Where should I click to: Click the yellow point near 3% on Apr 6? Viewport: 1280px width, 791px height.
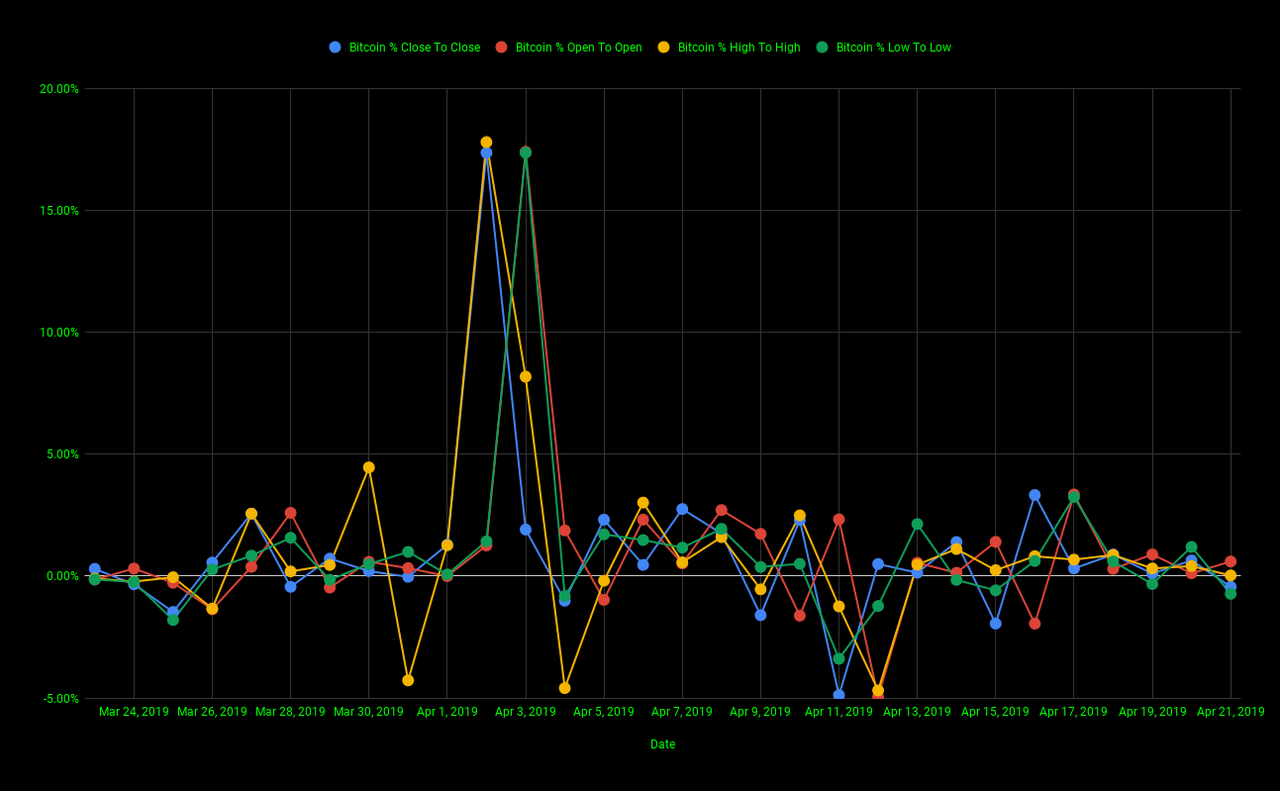(643, 503)
